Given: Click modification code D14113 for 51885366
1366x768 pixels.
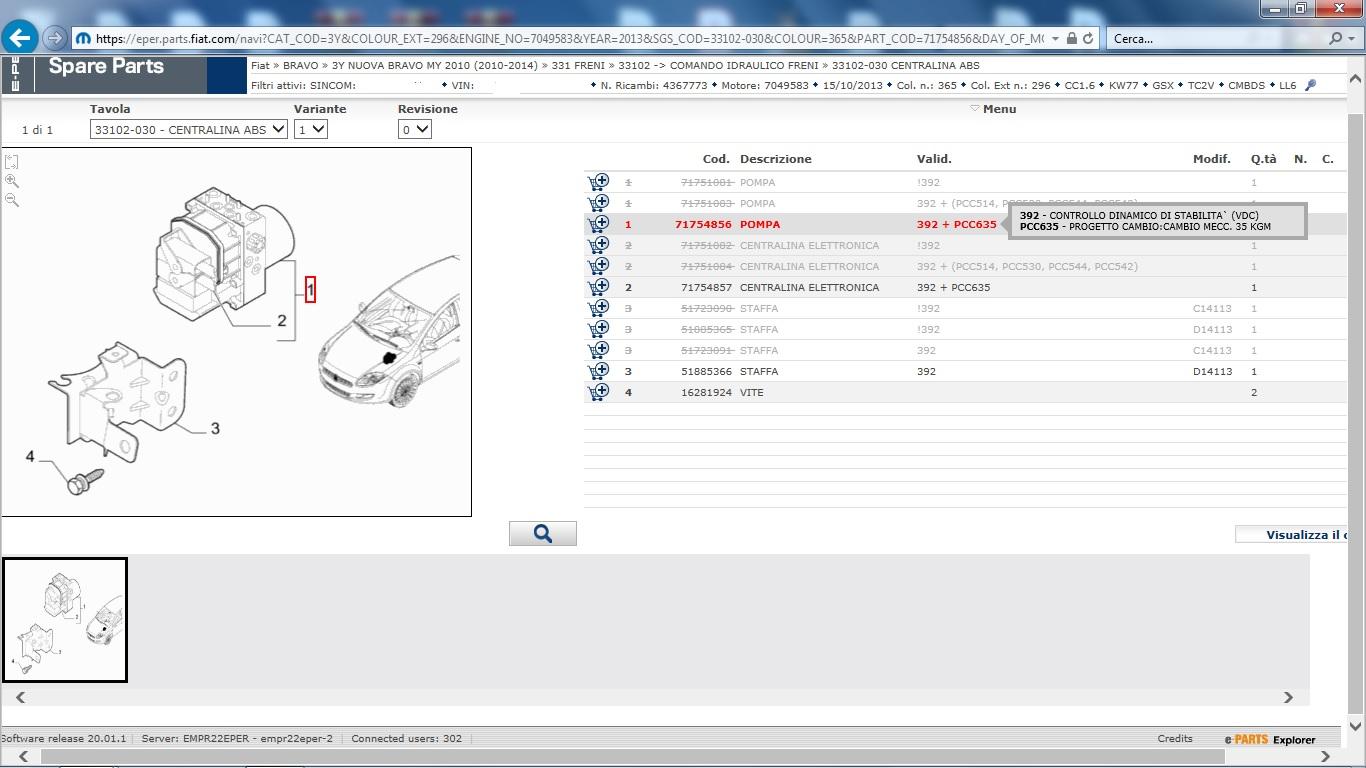Looking at the screenshot, I should coord(1212,371).
